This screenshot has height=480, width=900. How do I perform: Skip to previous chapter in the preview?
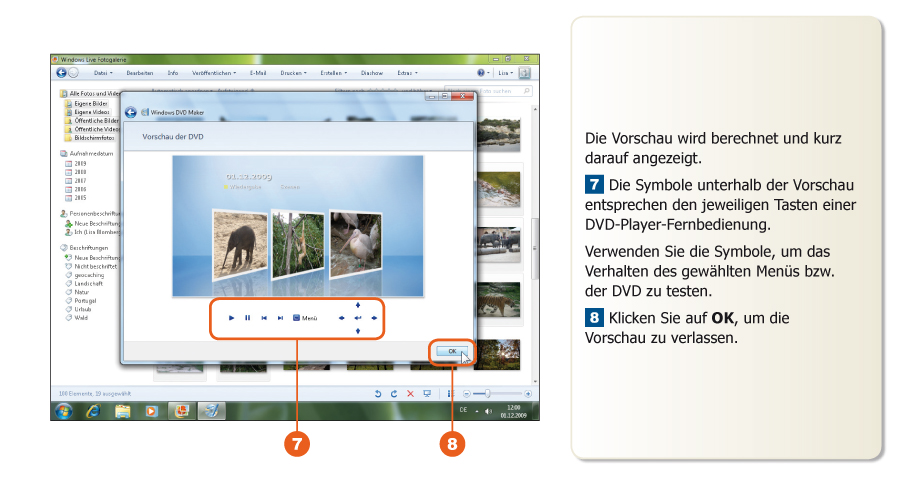pyautogui.click(x=264, y=318)
